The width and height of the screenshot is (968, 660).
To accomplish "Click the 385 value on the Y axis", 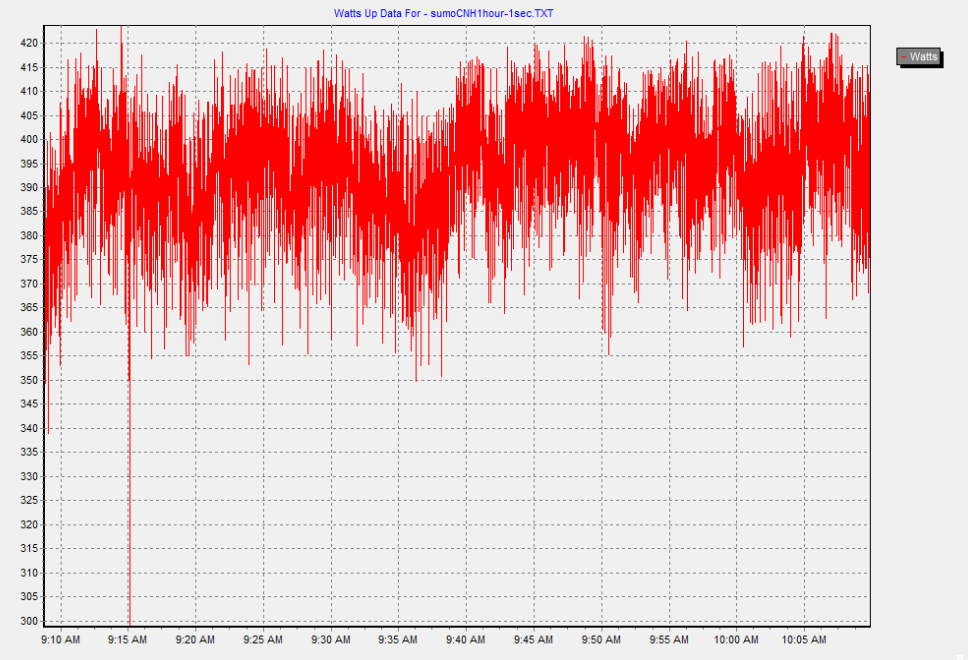I will [x=29, y=212].
